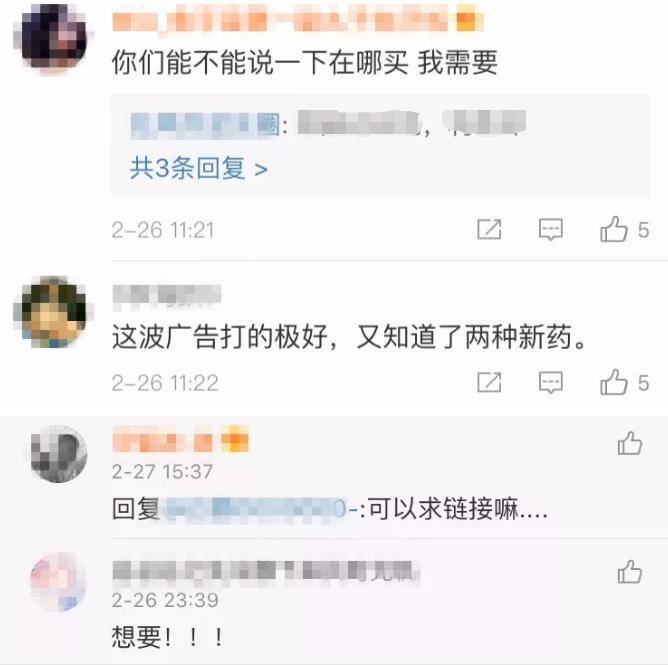668x665 pixels.
Task: Open the orange username above 2-27 15:37
Action: click(x=180, y=439)
